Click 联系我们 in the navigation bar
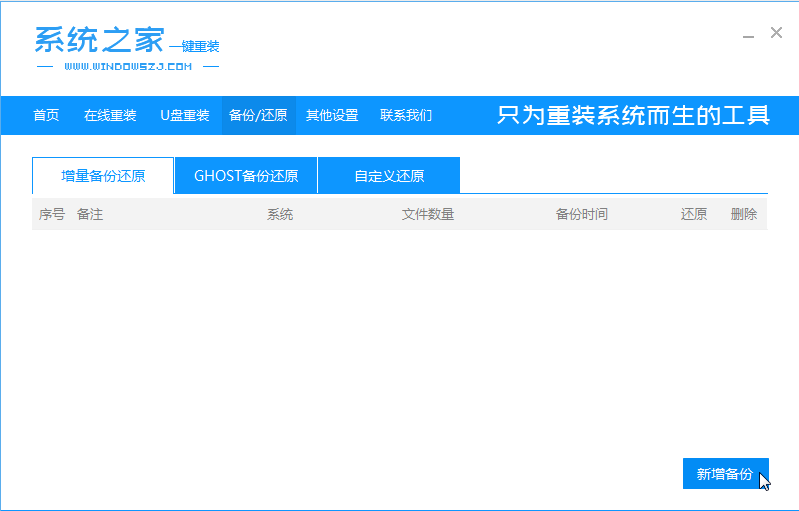The width and height of the screenshot is (799, 511). [x=406, y=115]
